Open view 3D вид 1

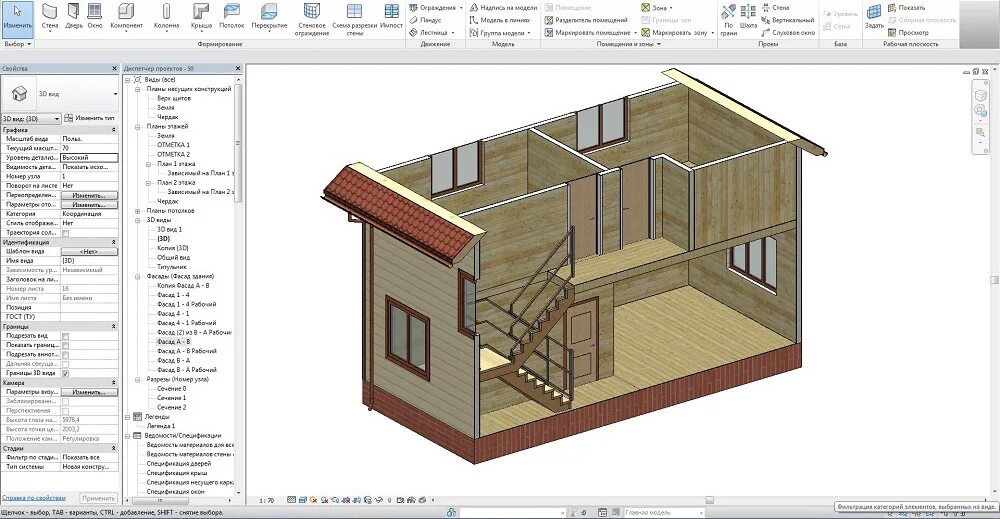[x=169, y=230]
